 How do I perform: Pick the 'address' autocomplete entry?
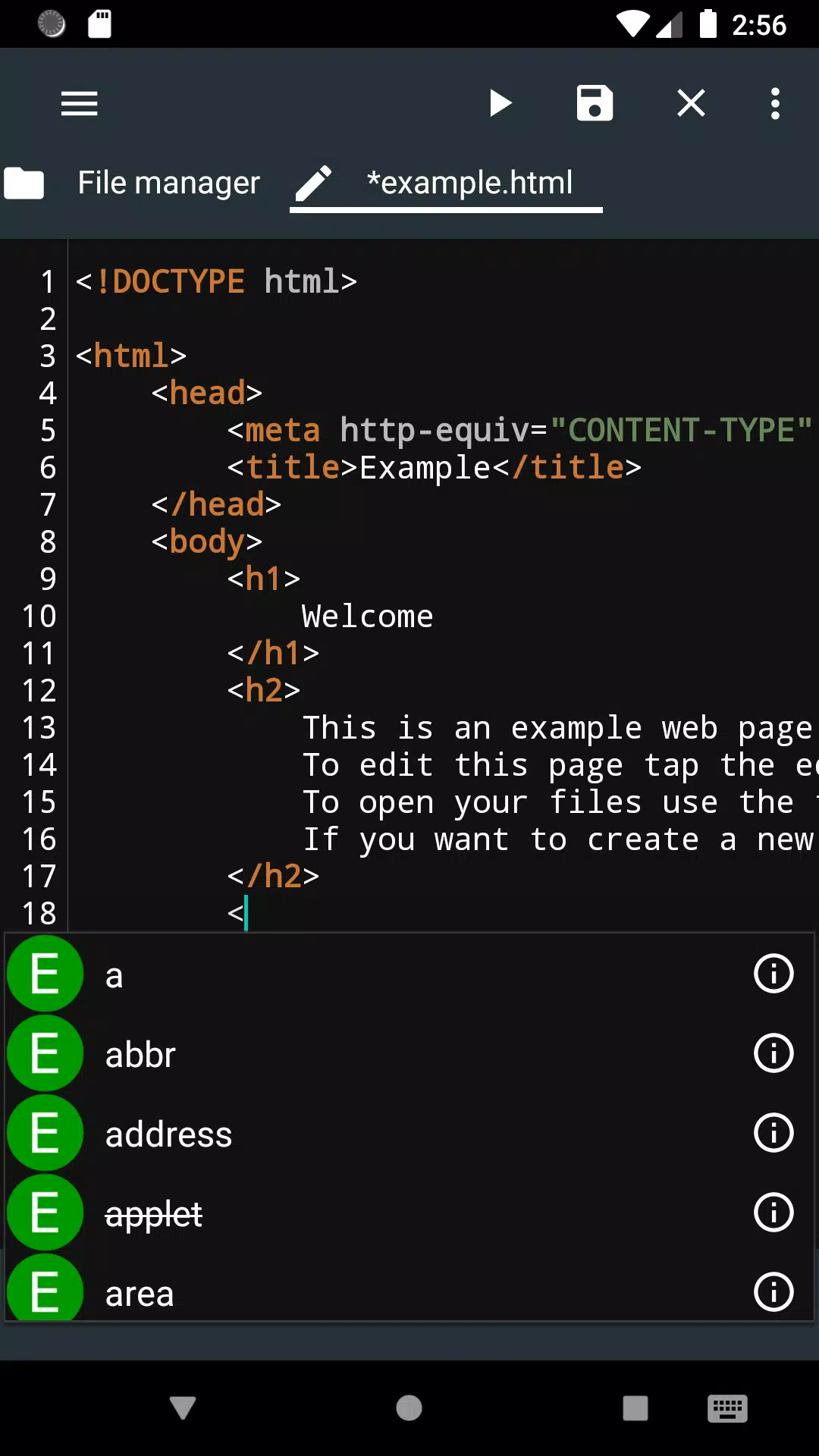(x=409, y=1133)
